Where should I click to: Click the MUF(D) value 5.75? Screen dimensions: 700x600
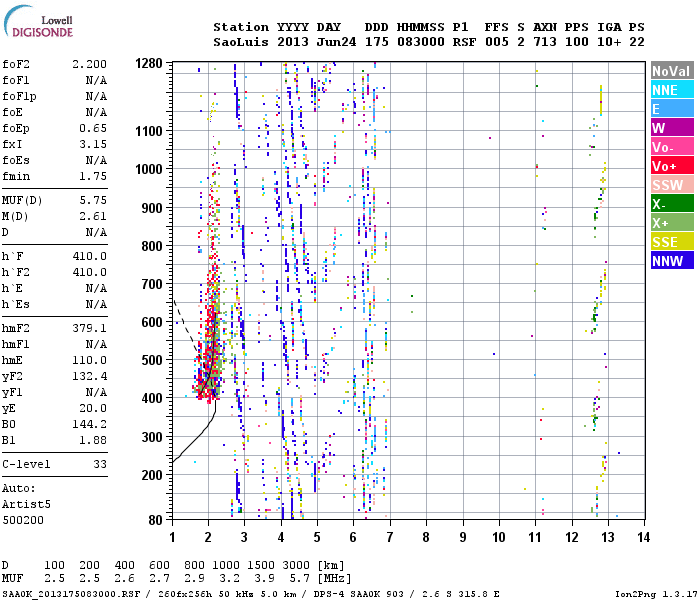click(x=93, y=200)
